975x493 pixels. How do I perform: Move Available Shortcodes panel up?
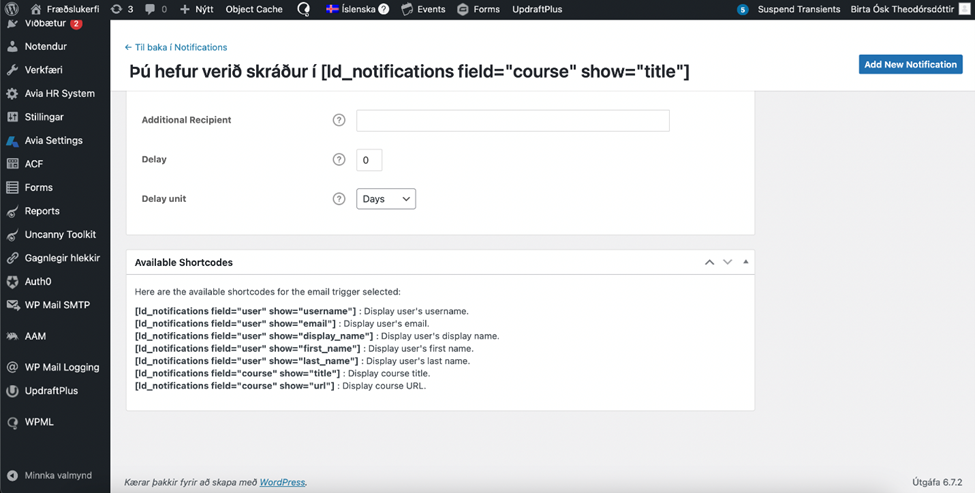[709, 262]
